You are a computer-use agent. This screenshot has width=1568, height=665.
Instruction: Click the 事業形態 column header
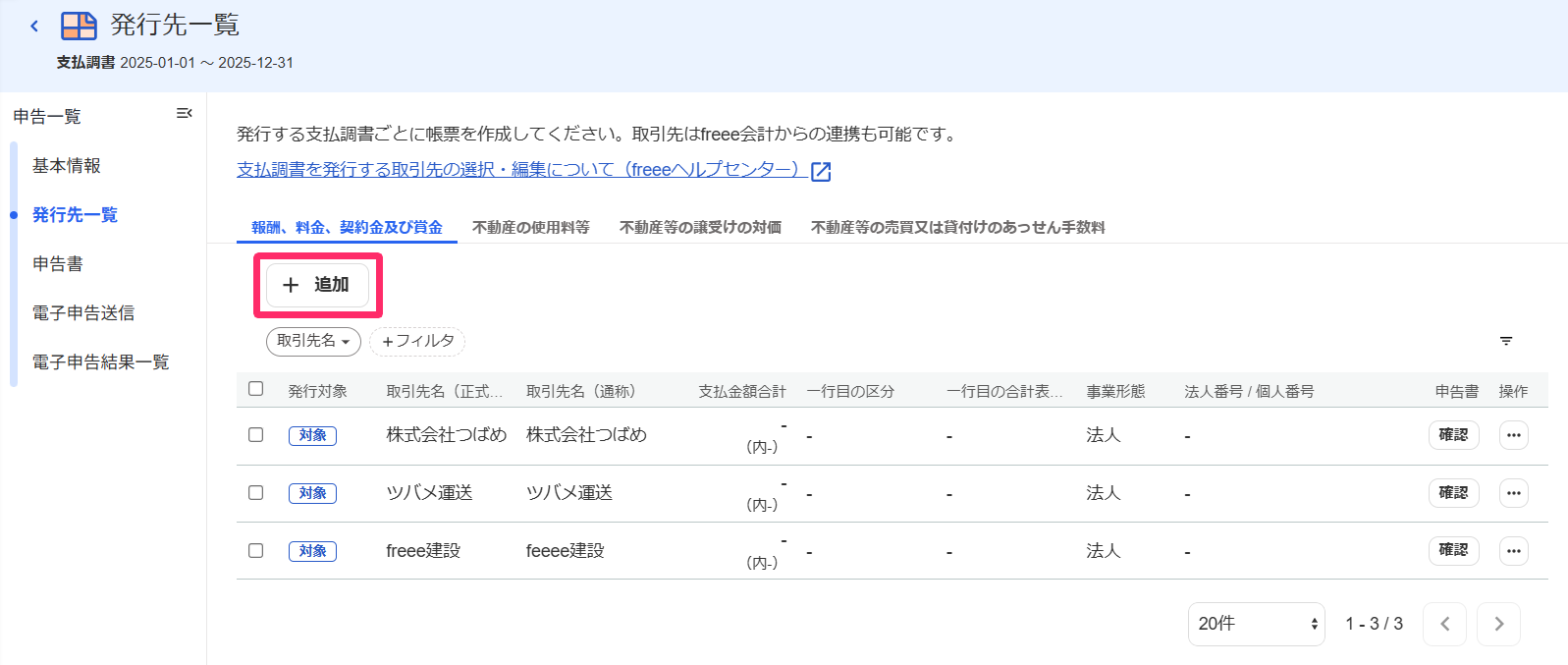tap(1115, 391)
